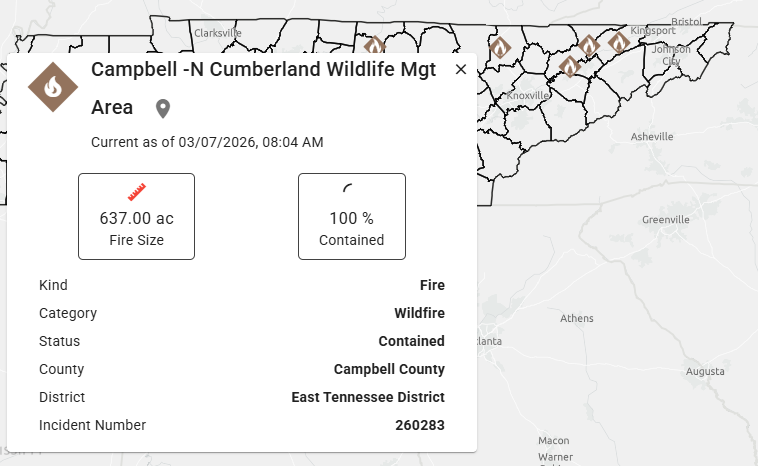Select the wildfire marker northwest of Knoxville

tap(500, 47)
